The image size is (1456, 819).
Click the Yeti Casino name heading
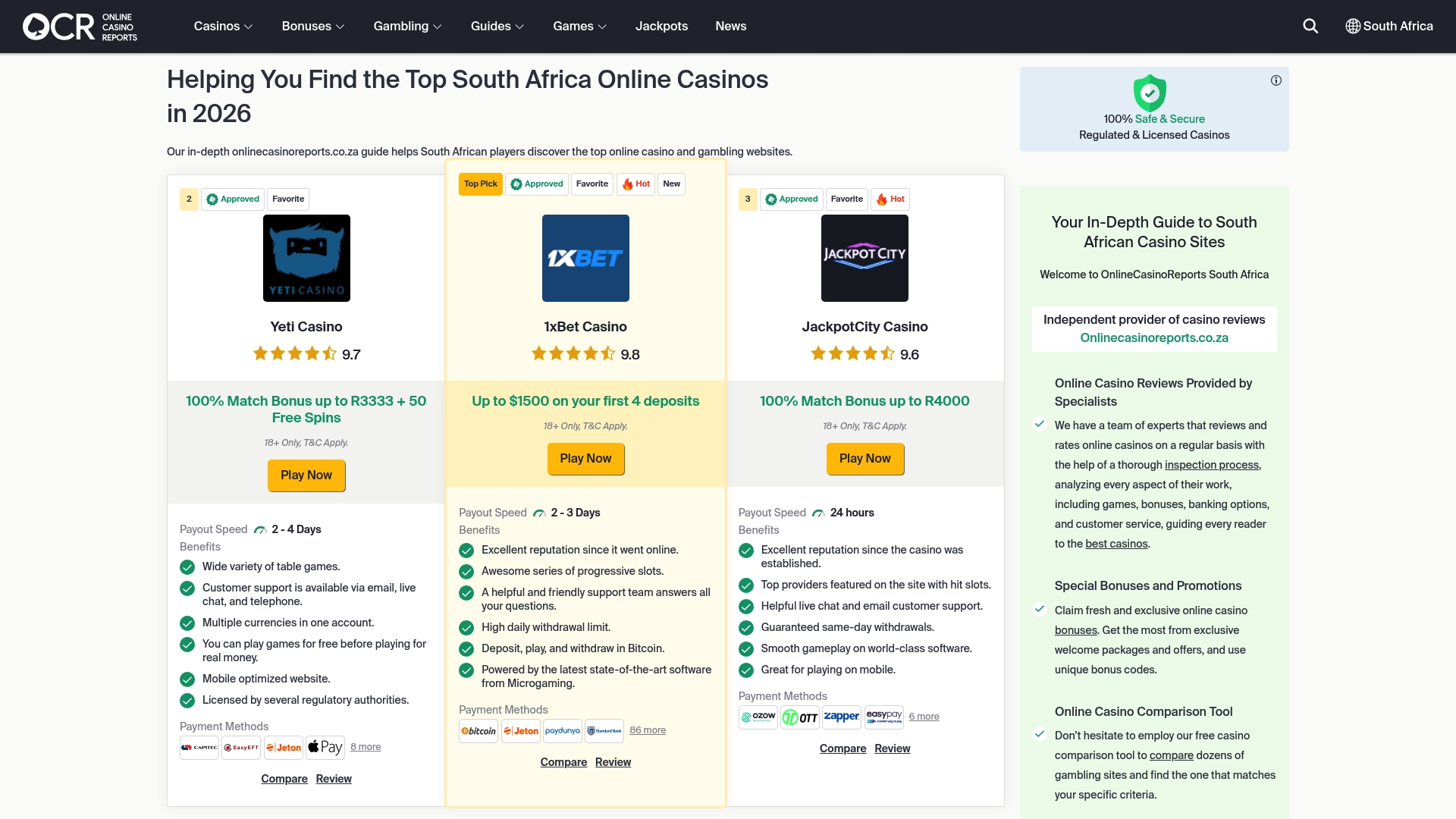(x=306, y=327)
